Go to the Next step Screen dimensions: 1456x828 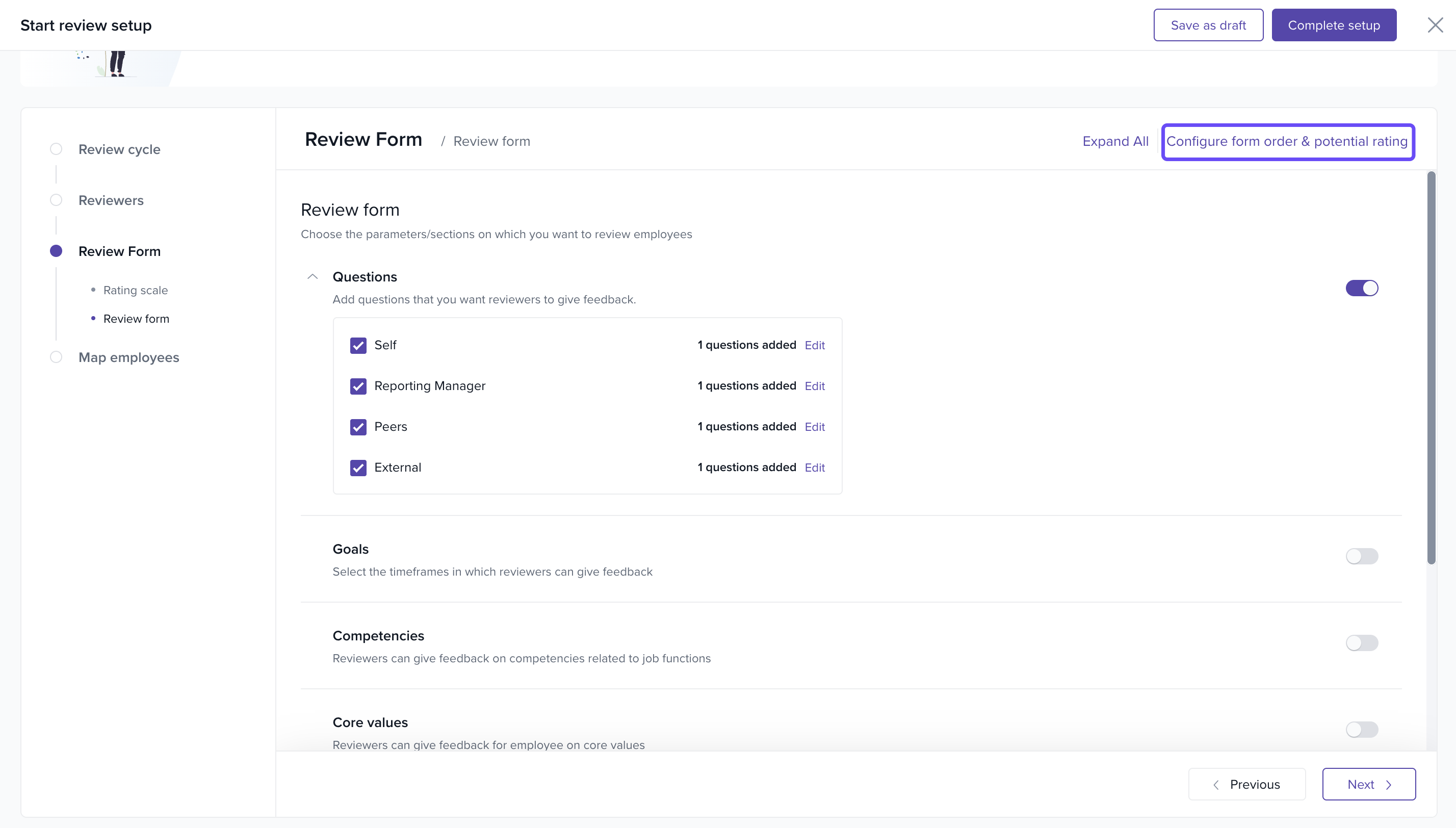tap(1368, 784)
